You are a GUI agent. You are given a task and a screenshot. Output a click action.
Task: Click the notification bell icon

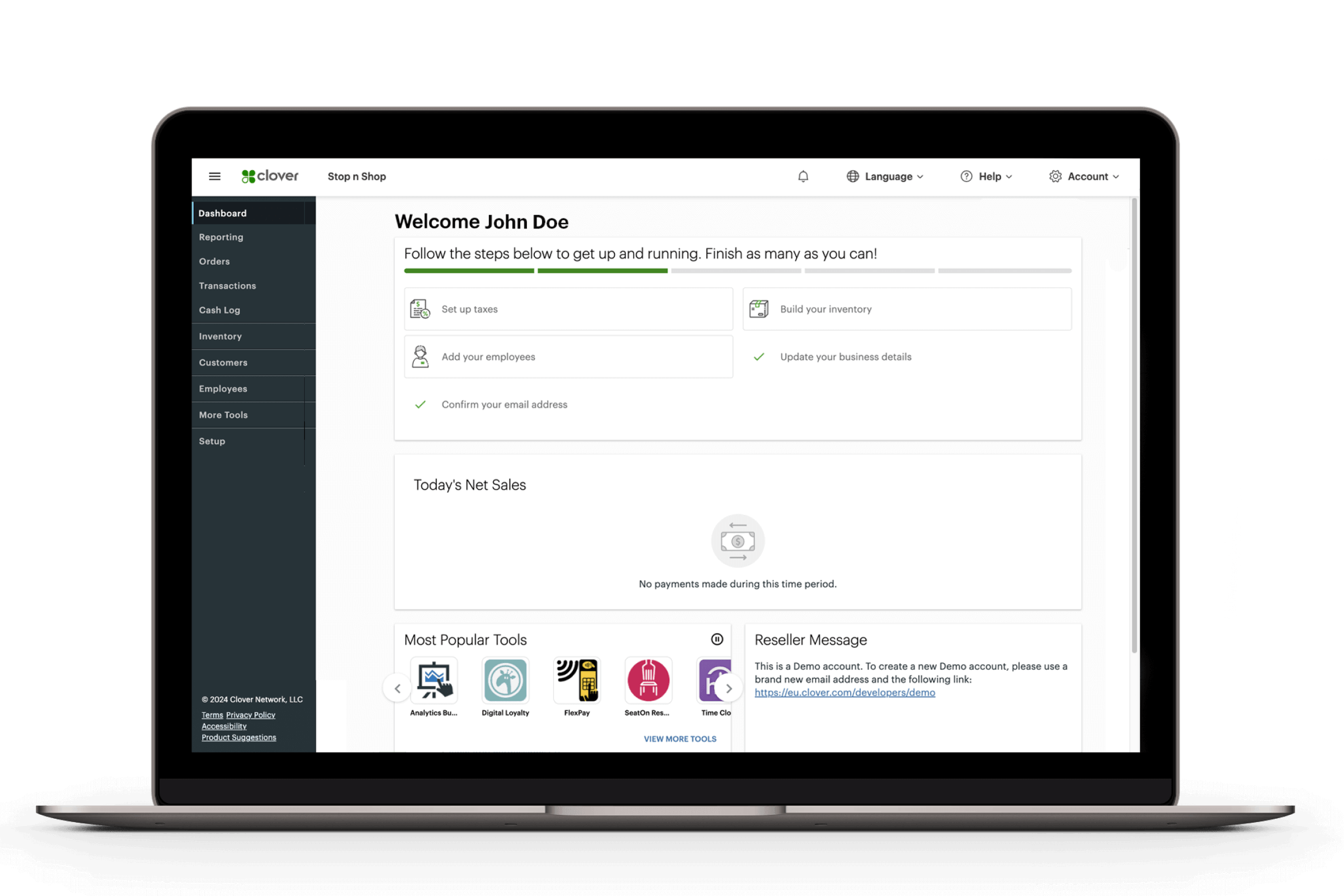(802, 176)
